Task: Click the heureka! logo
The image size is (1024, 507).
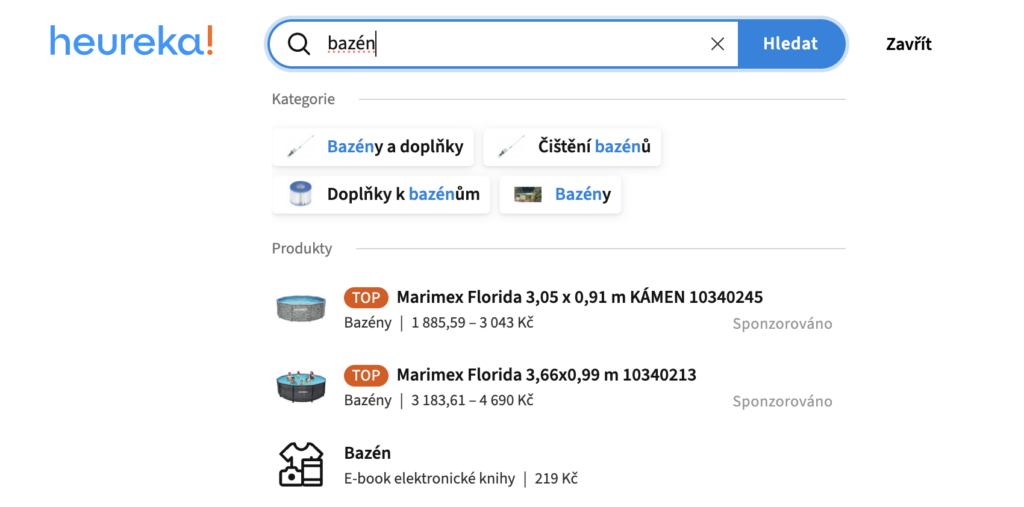Action: coord(131,41)
